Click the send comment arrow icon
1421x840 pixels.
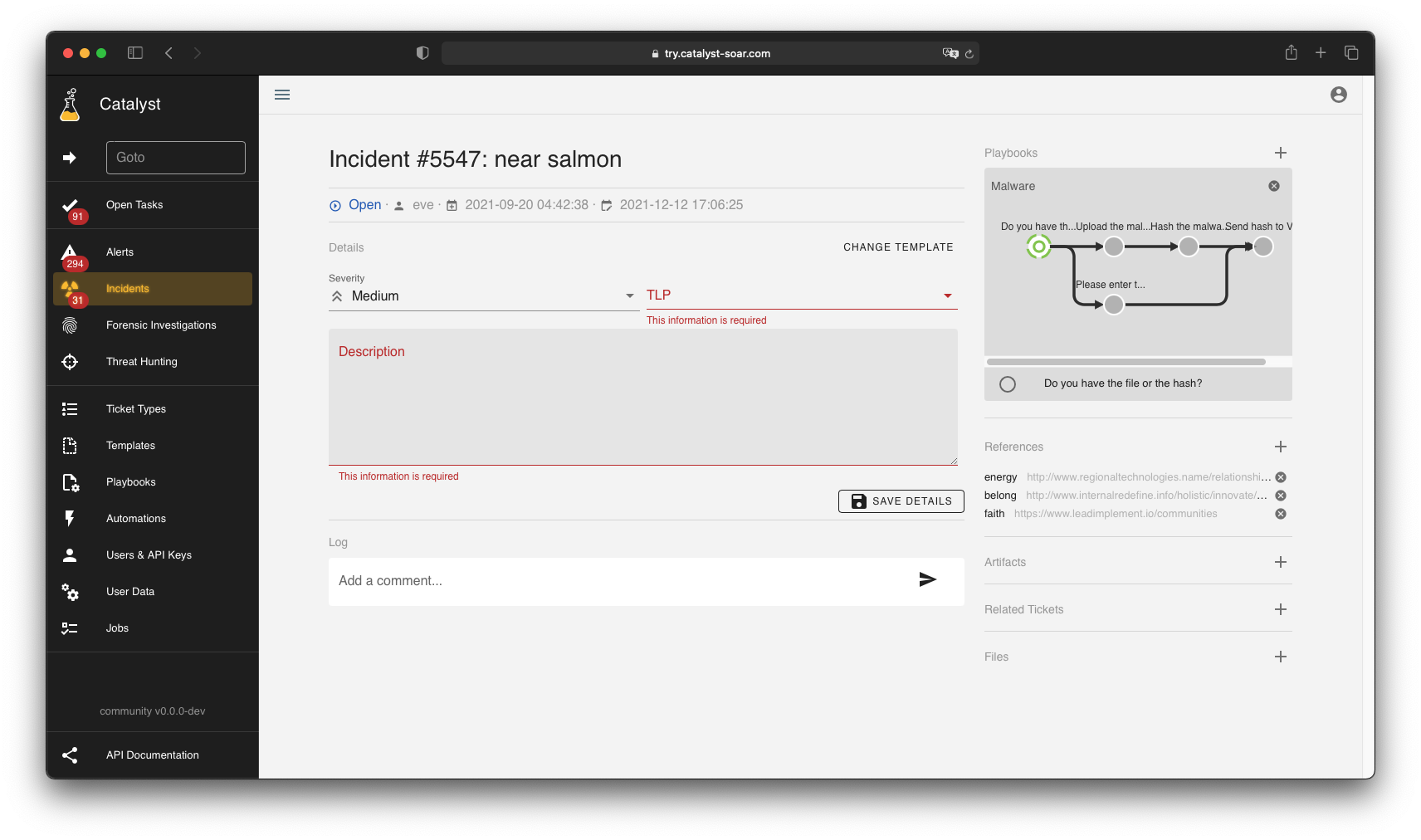click(927, 580)
